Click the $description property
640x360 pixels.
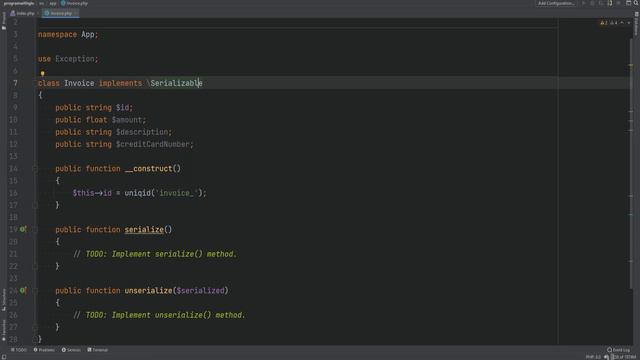pyautogui.click(x=142, y=132)
